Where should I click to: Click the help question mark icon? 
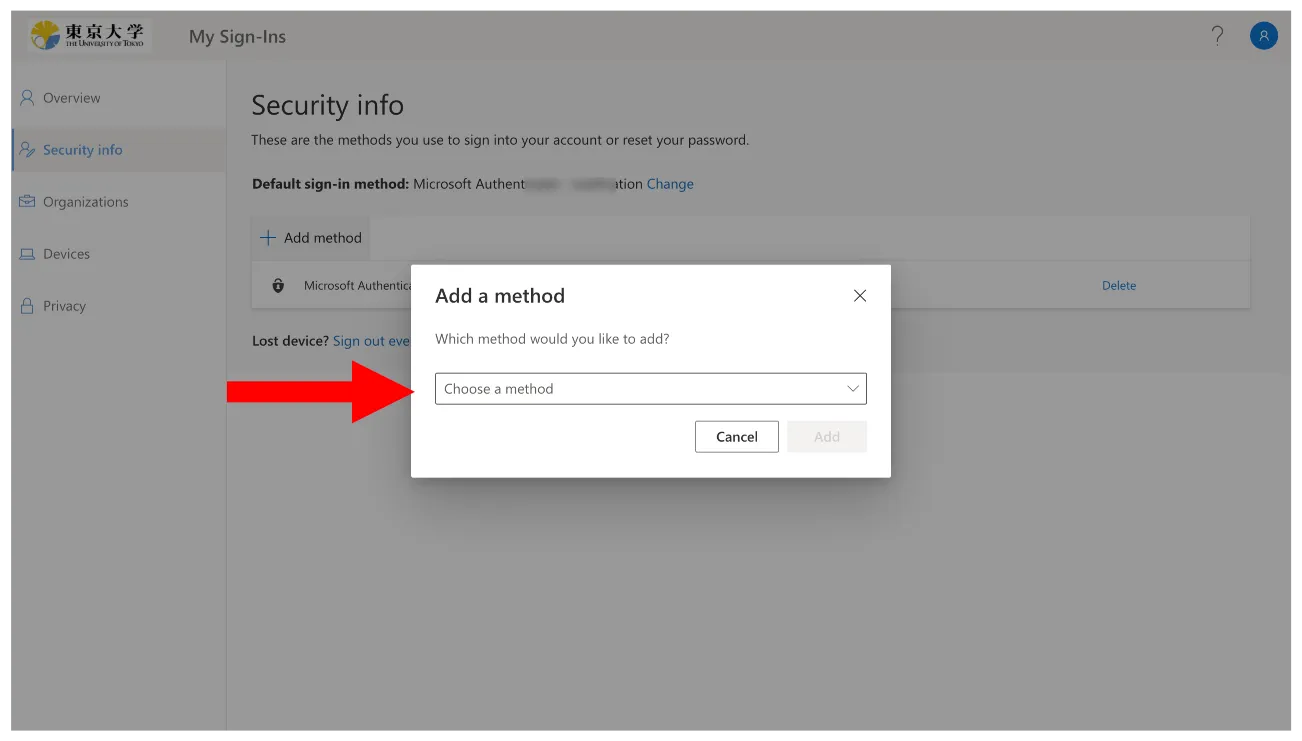tap(1217, 36)
